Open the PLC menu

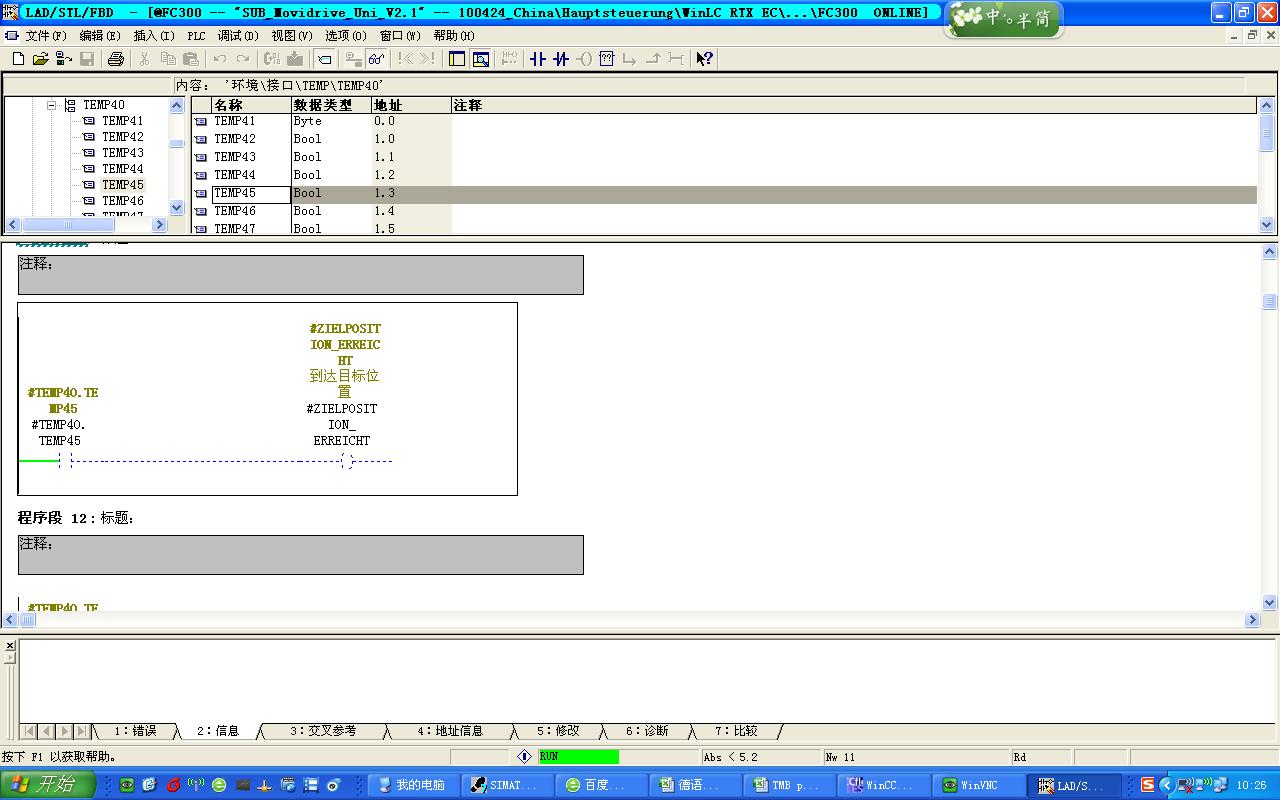(x=197, y=35)
